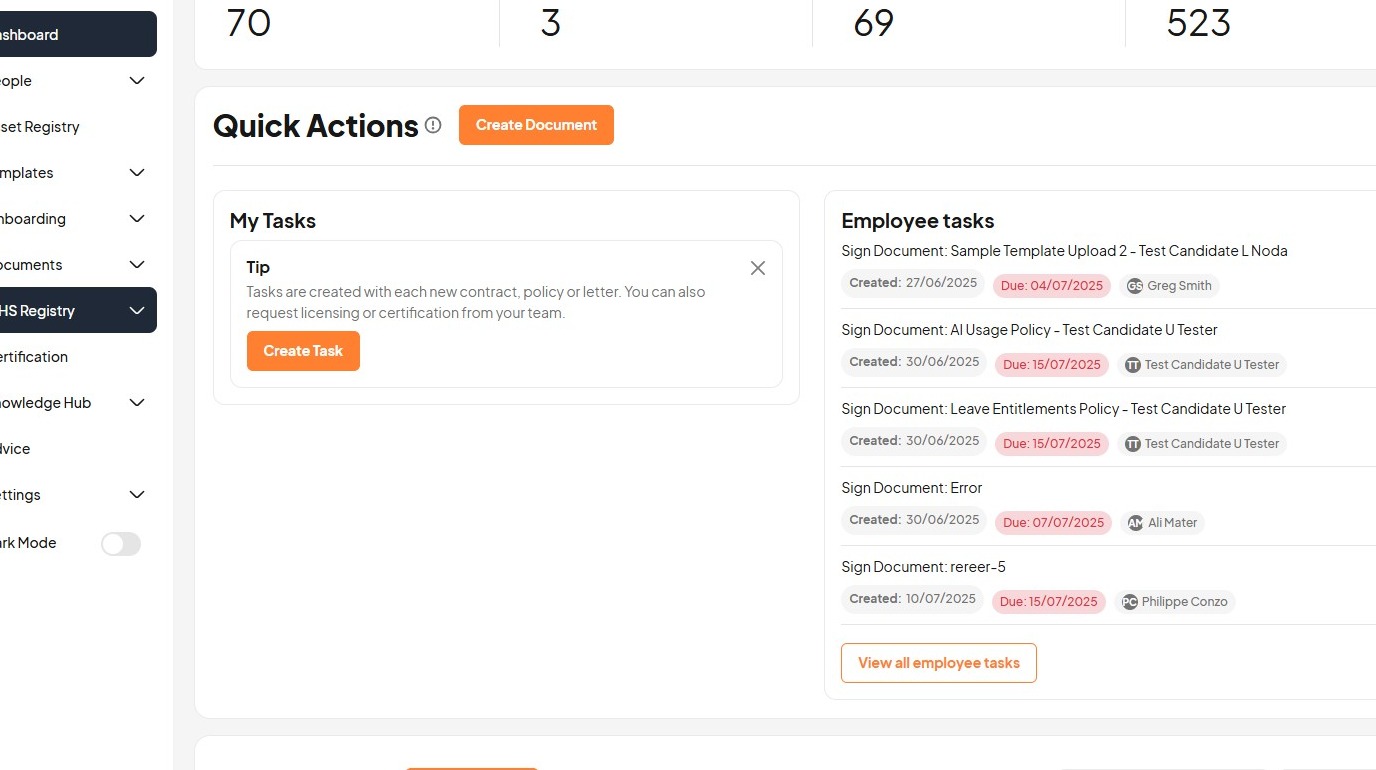The height and width of the screenshot is (770, 1376).
Task: Open View all employee tasks
Action: pos(938,663)
